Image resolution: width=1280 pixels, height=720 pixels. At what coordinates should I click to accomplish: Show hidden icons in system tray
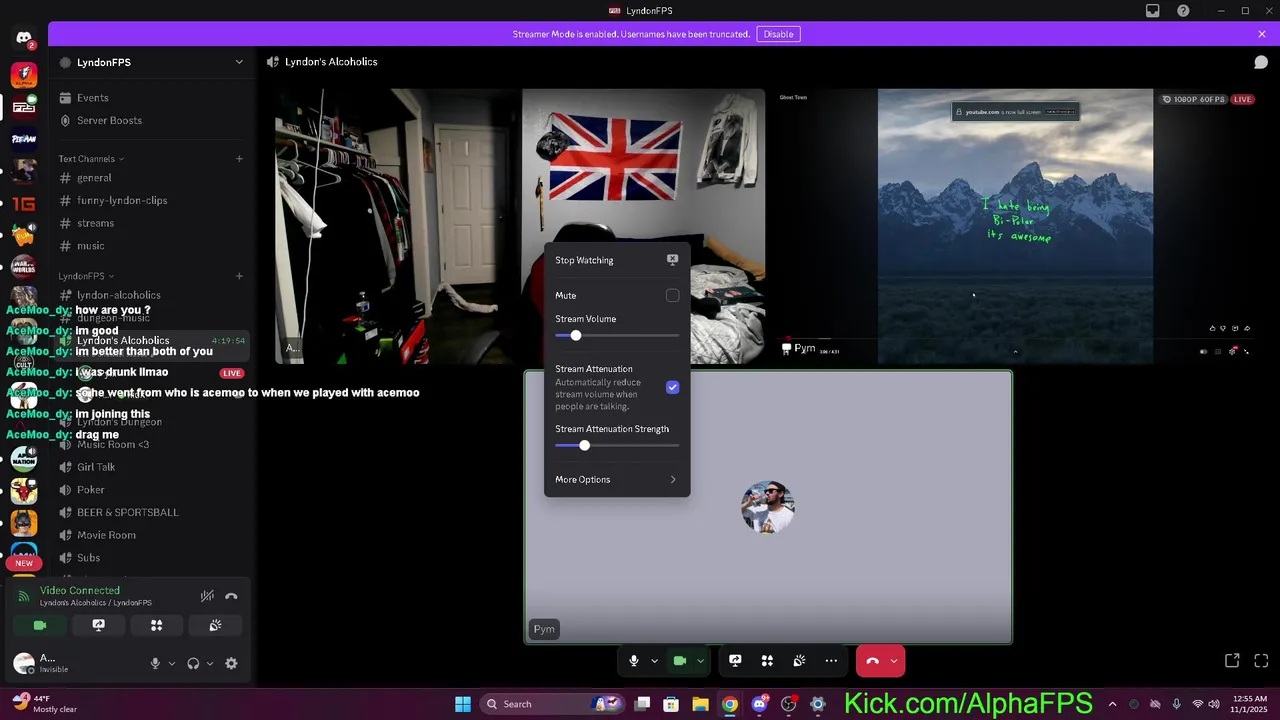click(1112, 704)
